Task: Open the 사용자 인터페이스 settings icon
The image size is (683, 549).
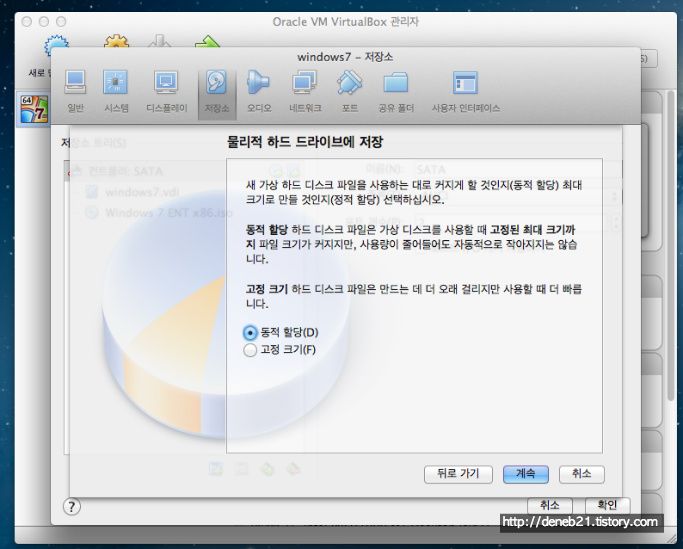Action: pyautogui.click(x=466, y=91)
